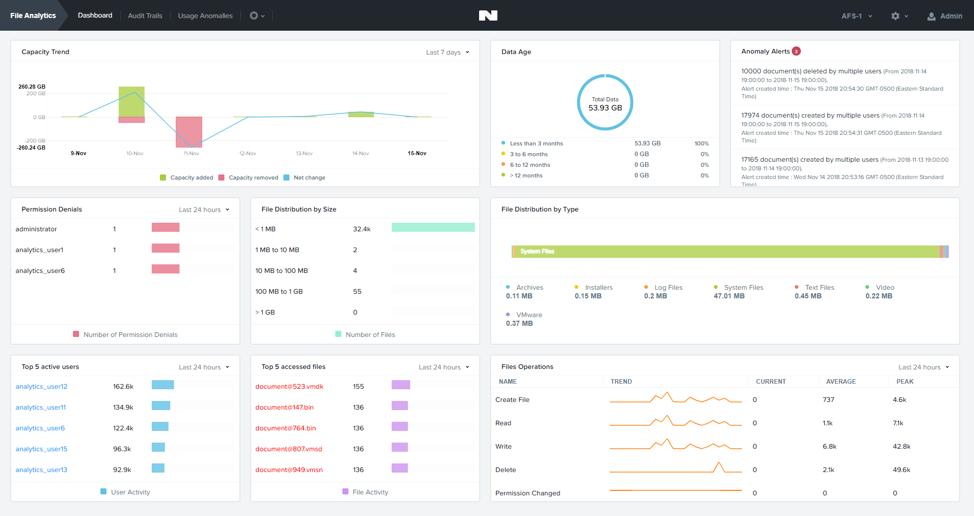Click the 100 MB to 1 GB row
This screenshot has height=516, width=974.
click(365, 291)
